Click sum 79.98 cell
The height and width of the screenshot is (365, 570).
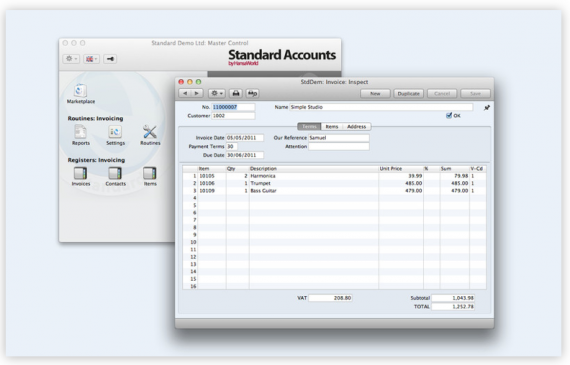point(455,176)
